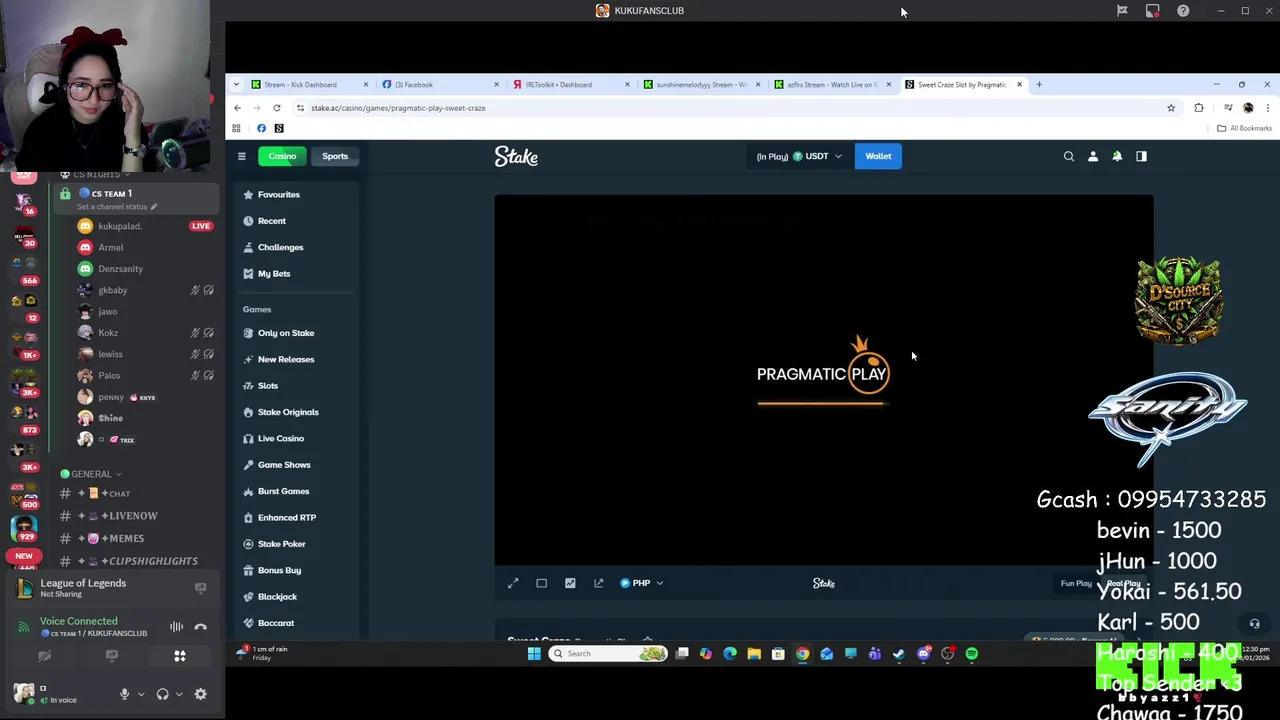Reload the Stake page

point(277,108)
